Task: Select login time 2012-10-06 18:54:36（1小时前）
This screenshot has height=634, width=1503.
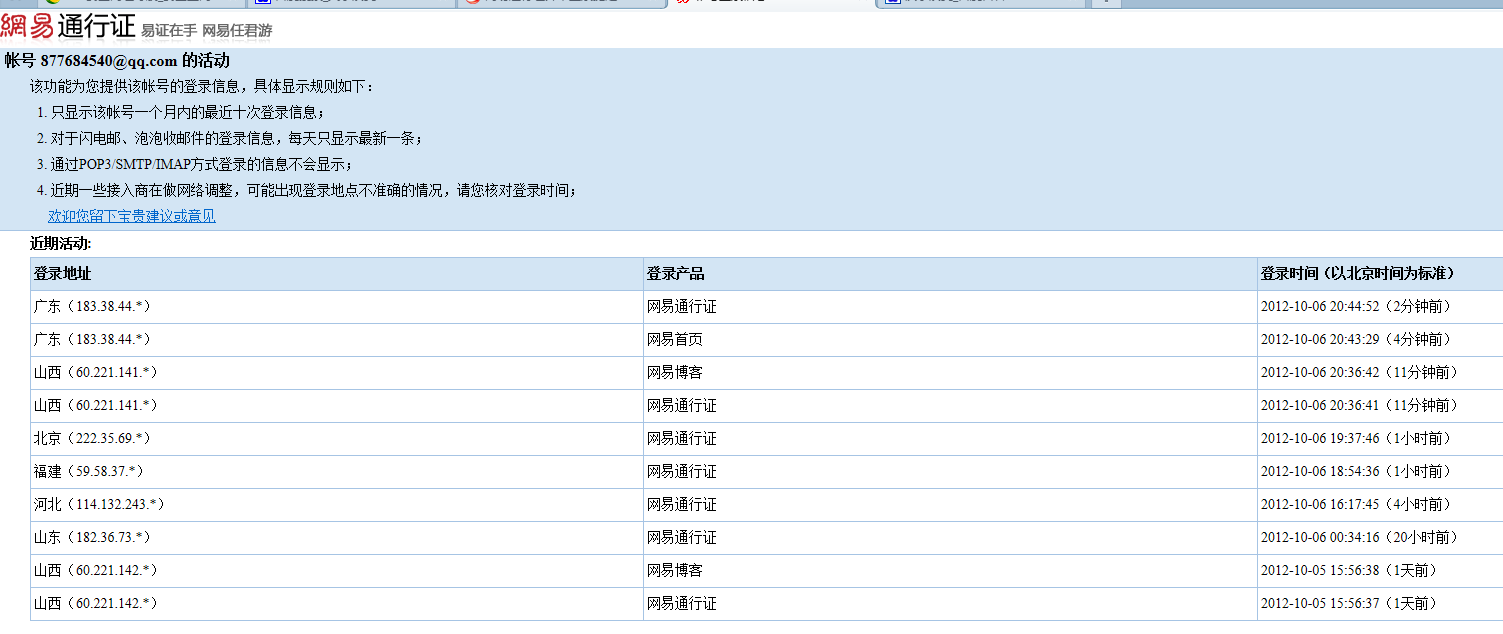Action: (x=1356, y=472)
